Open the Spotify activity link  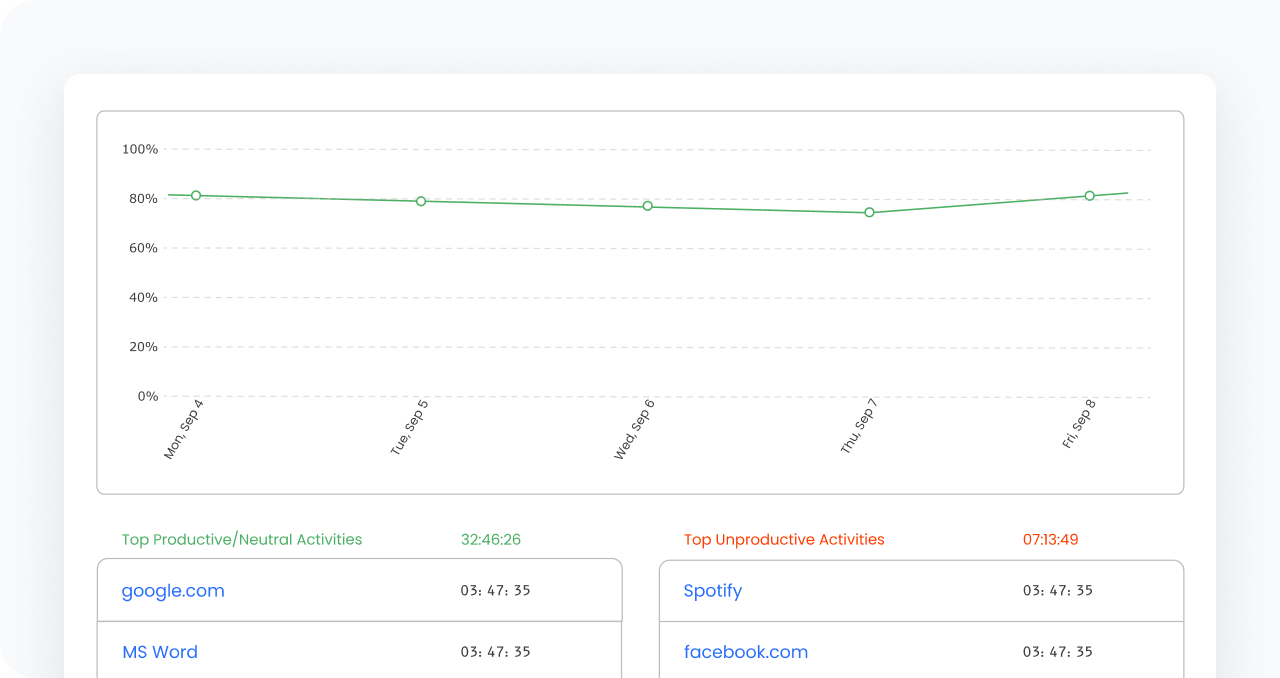(713, 591)
